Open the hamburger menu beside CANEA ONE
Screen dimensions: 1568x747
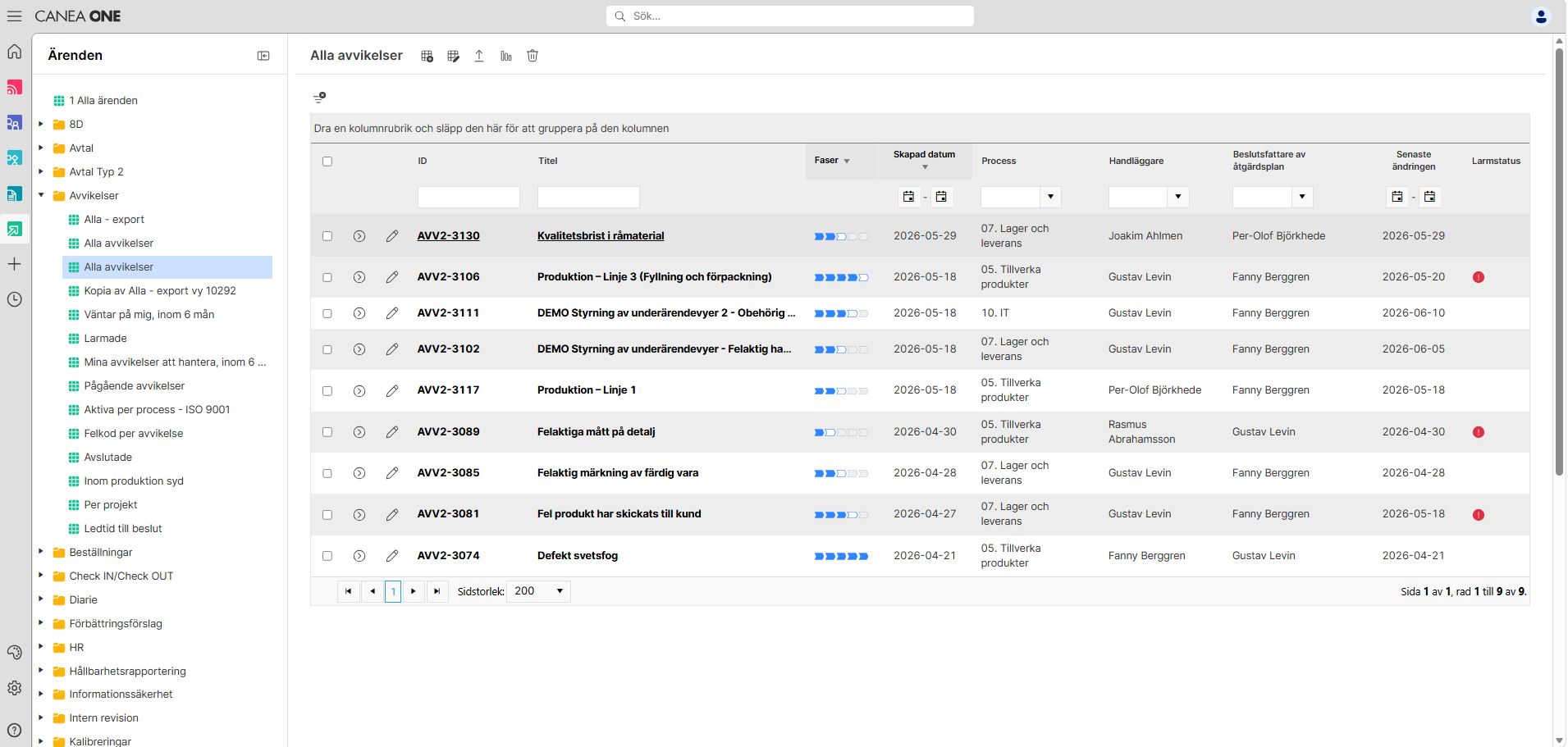[14, 16]
